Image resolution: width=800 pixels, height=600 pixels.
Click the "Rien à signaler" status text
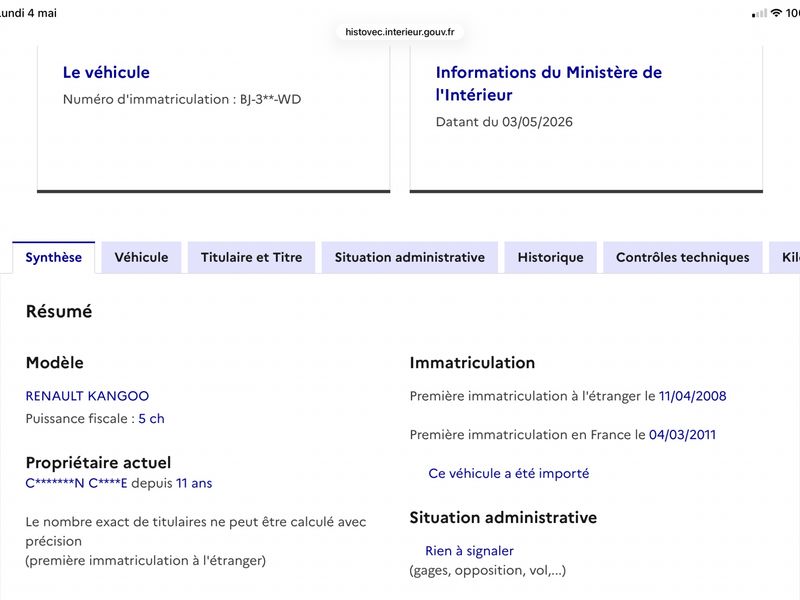click(x=469, y=551)
